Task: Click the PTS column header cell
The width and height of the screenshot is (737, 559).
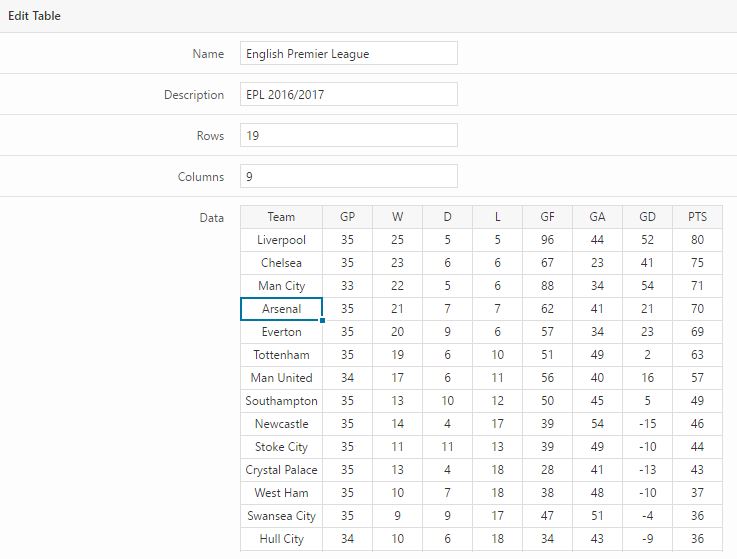Action: point(697,217)
